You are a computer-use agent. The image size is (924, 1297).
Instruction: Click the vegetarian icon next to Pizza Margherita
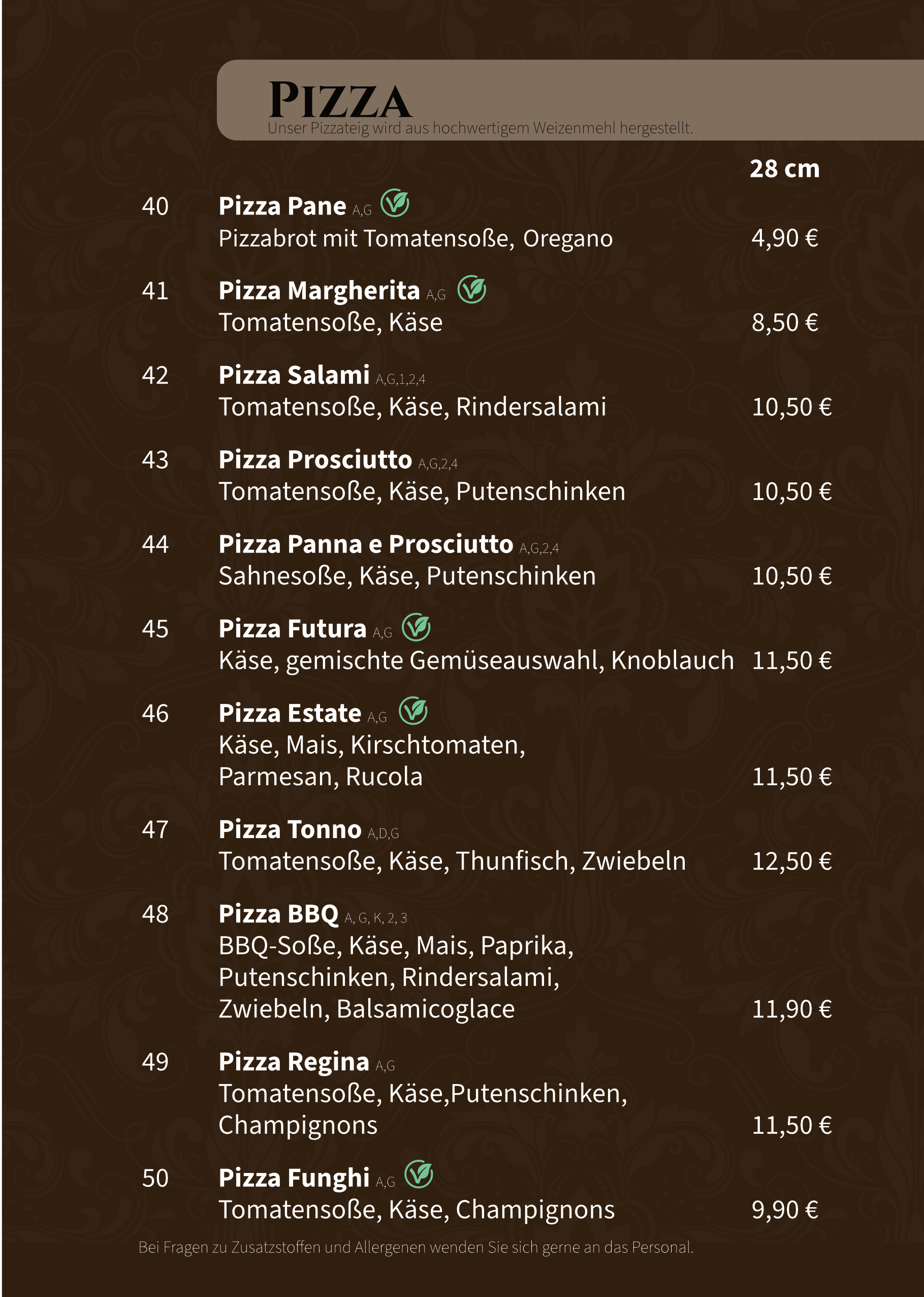(472, 289)
